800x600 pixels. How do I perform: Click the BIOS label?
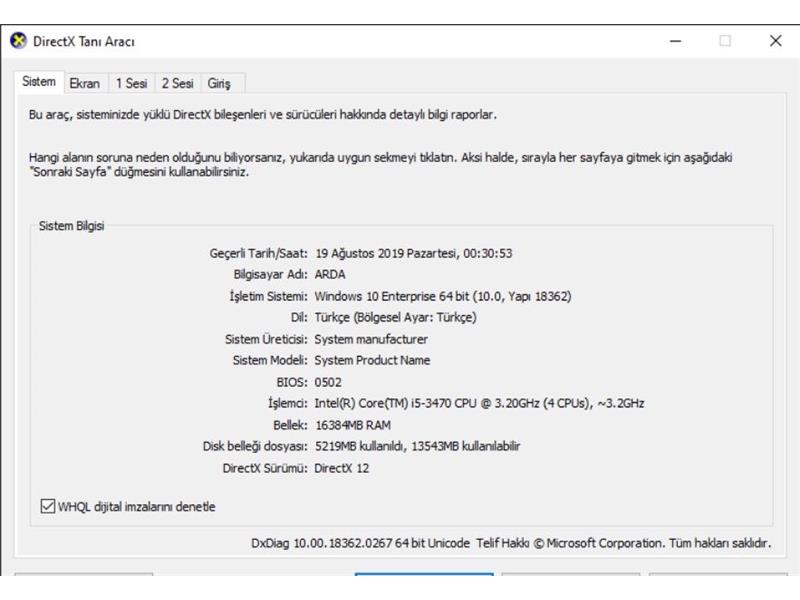pyautogui.click(x=292, y=382)
